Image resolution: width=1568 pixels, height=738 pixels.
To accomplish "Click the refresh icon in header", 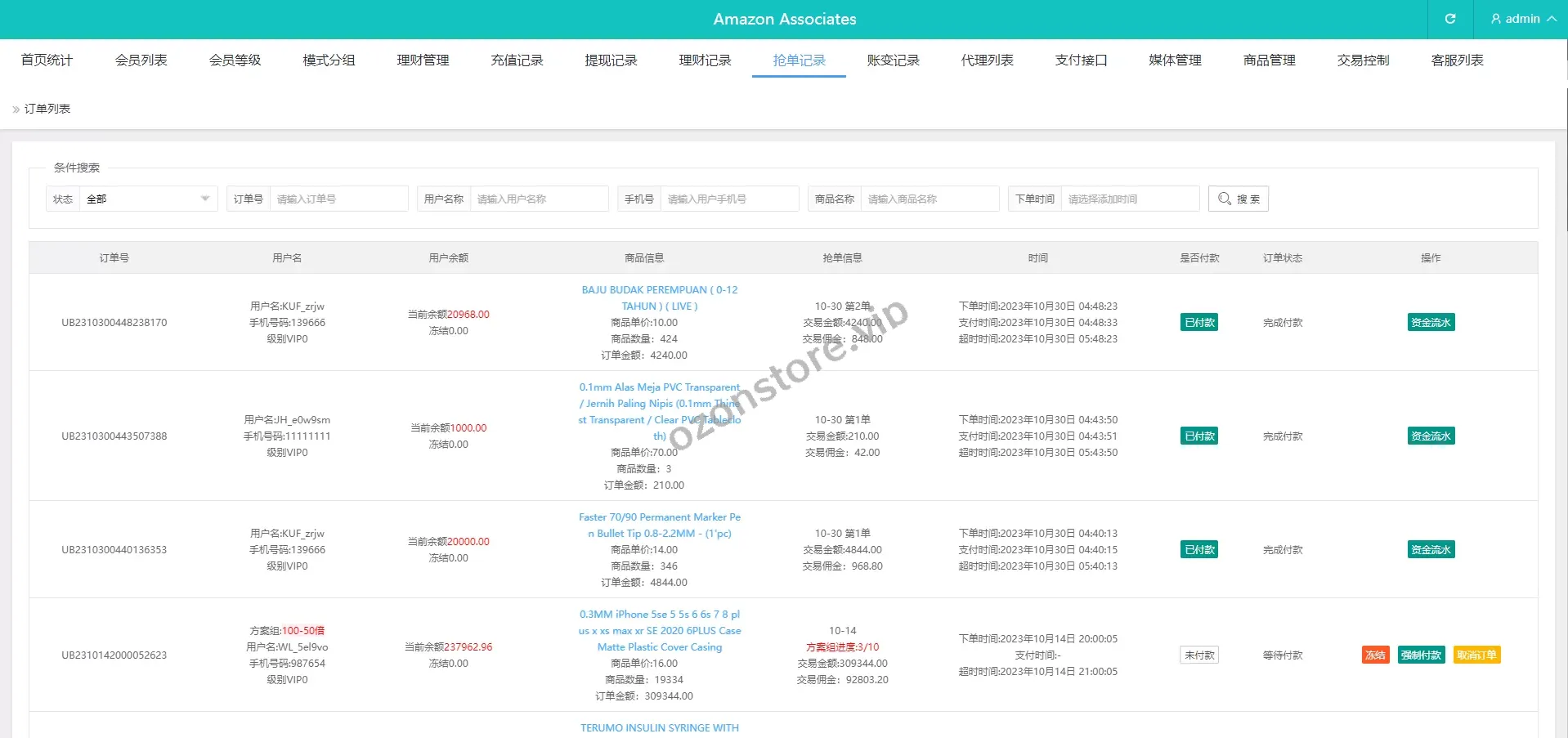I will [x=1450, y=19].
